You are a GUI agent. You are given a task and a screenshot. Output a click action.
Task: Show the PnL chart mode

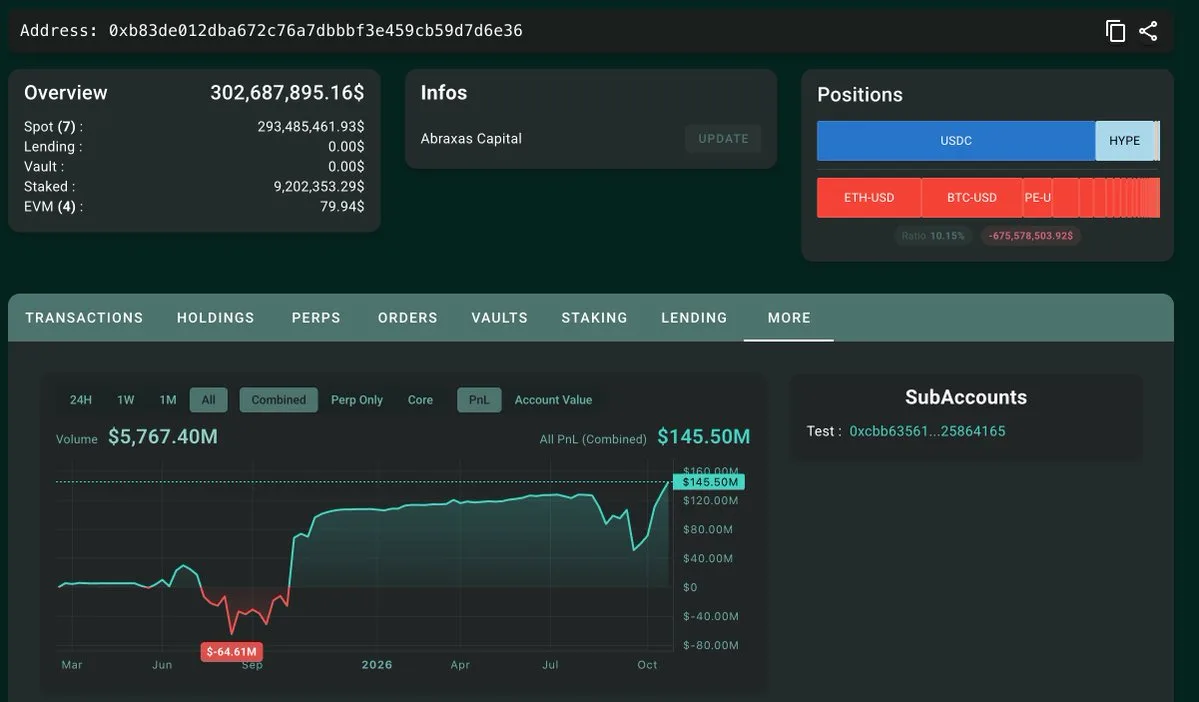[x=479, y=400]
